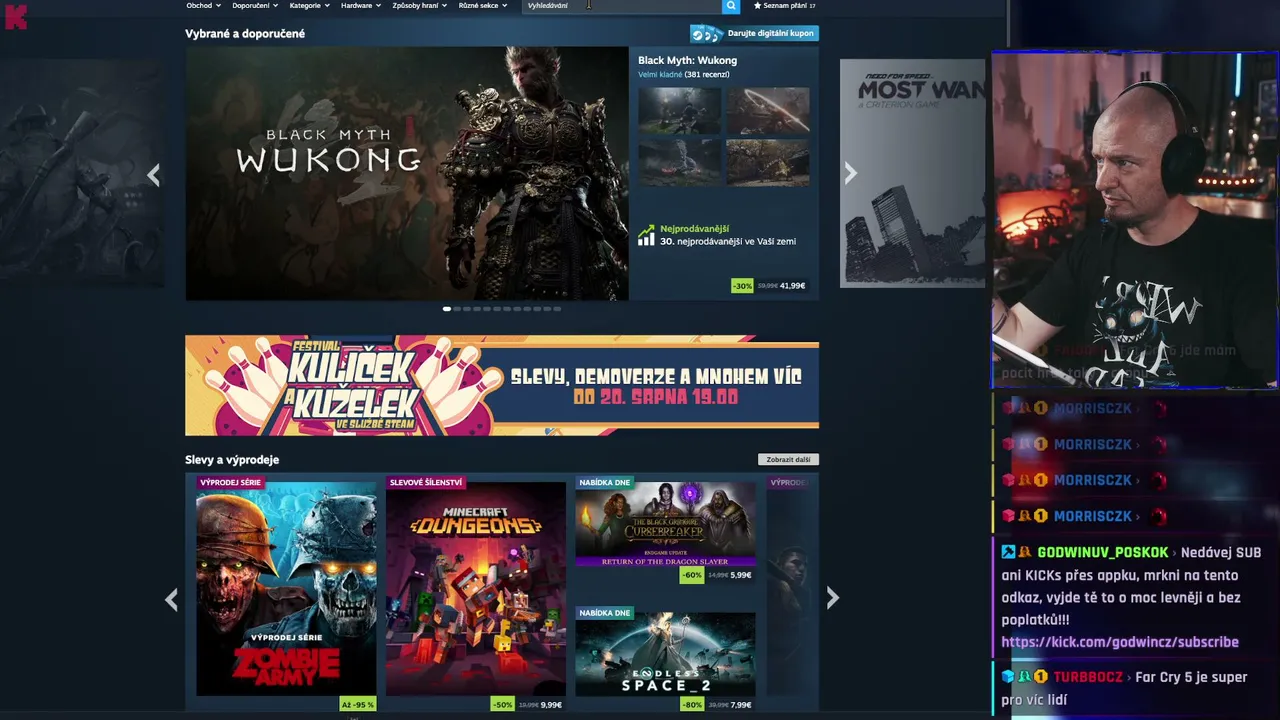
Task: Click the Až -95 % Zombie Army badge
Action: click(x=358, y=704)
